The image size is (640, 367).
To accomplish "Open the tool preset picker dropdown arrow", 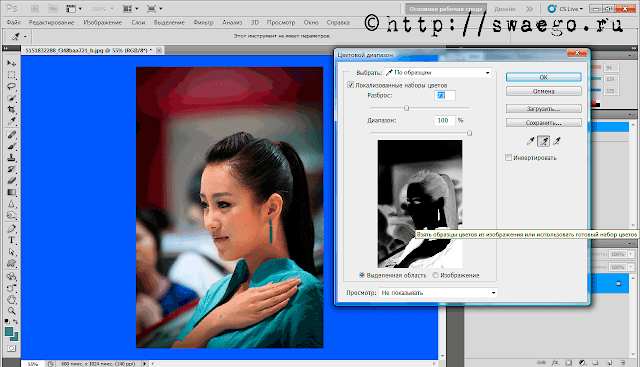I will (x=25, y=37).
